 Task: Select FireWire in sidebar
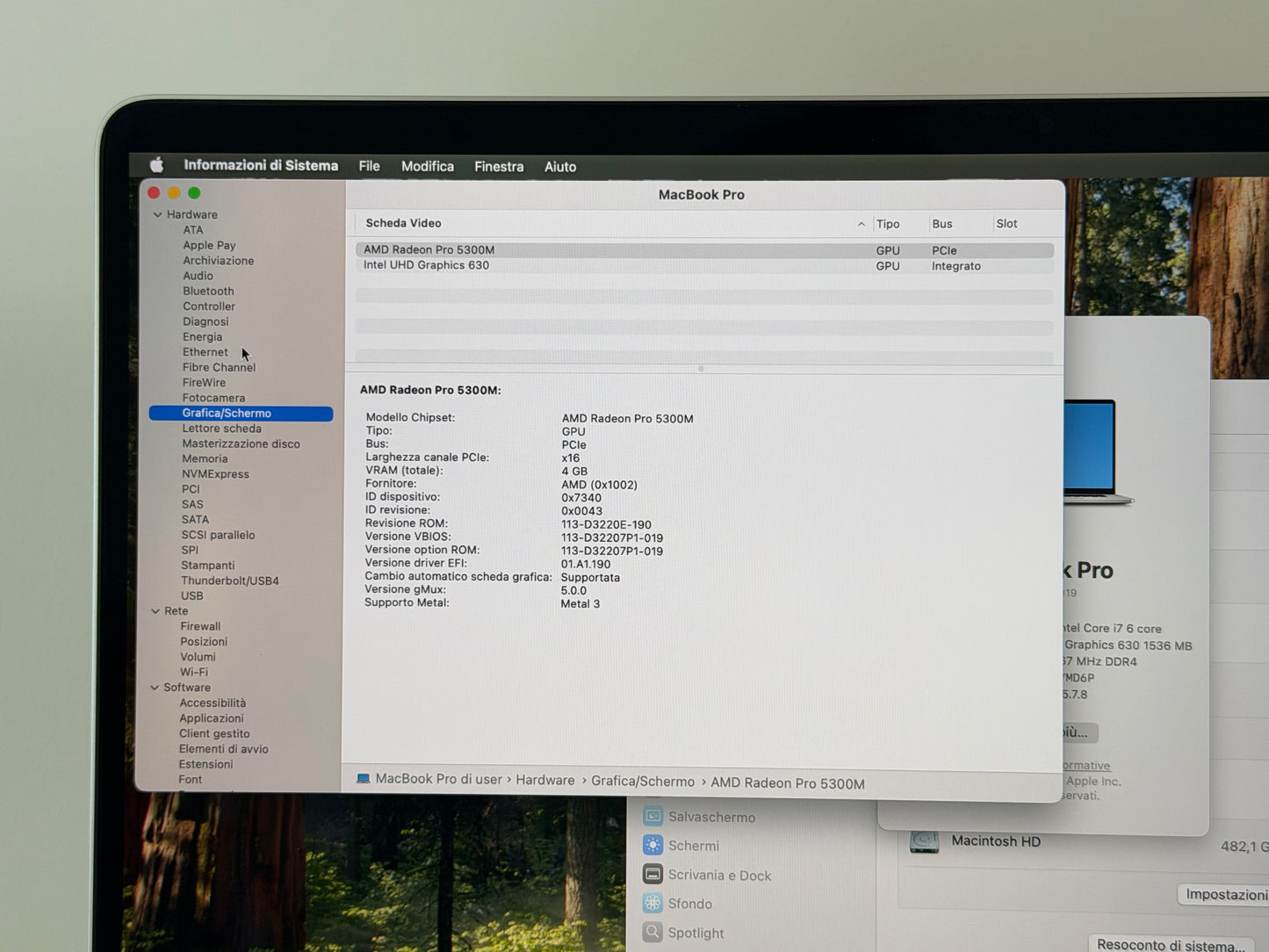(x=204, y=383)
